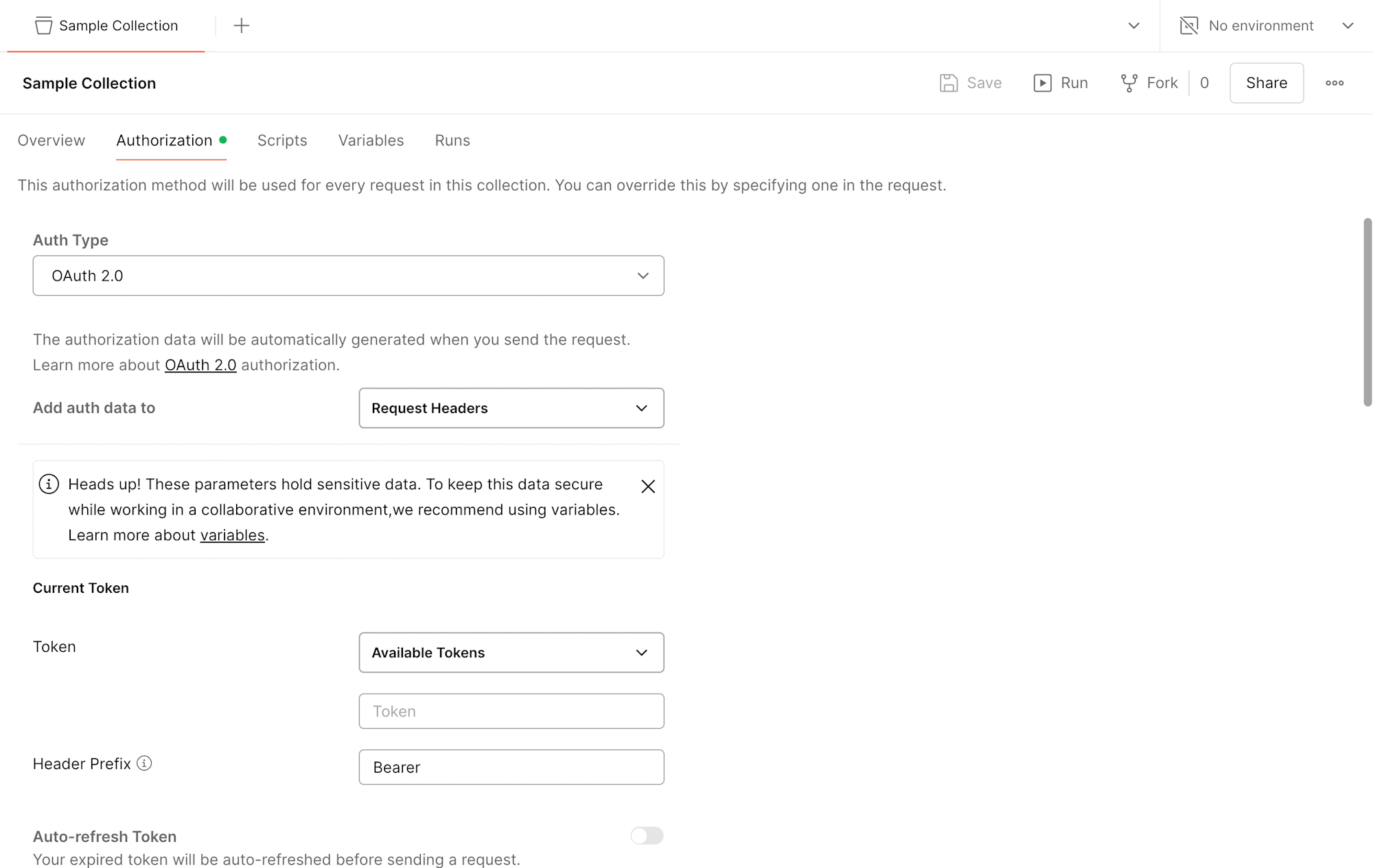Click the Save icon for the collection
Image resolution: width=1373 pixels, height=868 pixels.
point(948,83)
